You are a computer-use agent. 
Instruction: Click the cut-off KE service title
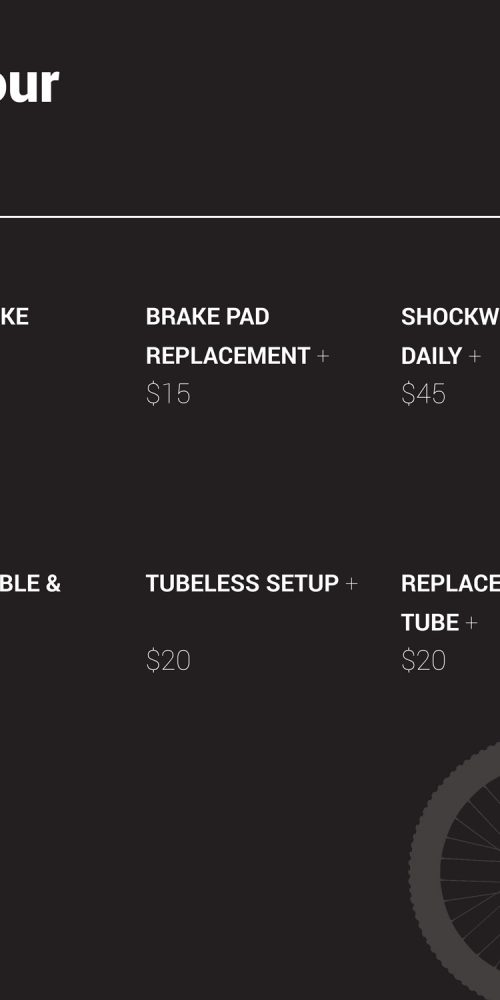point(14,317)
